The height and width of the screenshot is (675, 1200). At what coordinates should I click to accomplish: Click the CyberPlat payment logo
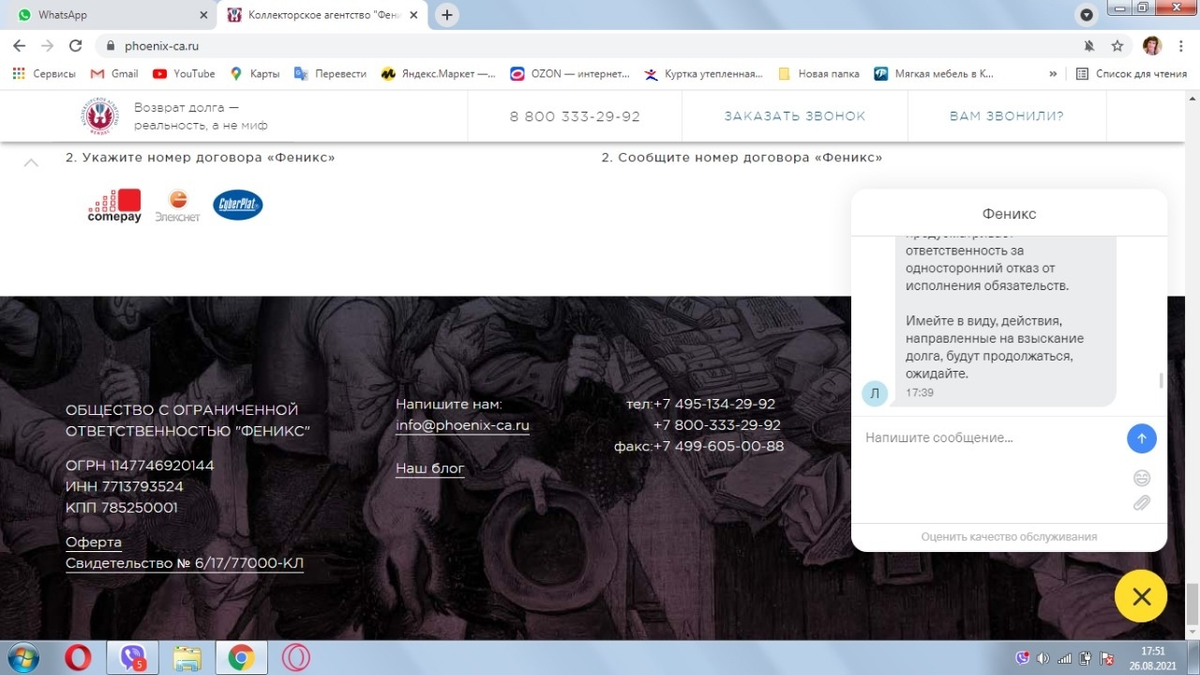[x=238, y=205]
